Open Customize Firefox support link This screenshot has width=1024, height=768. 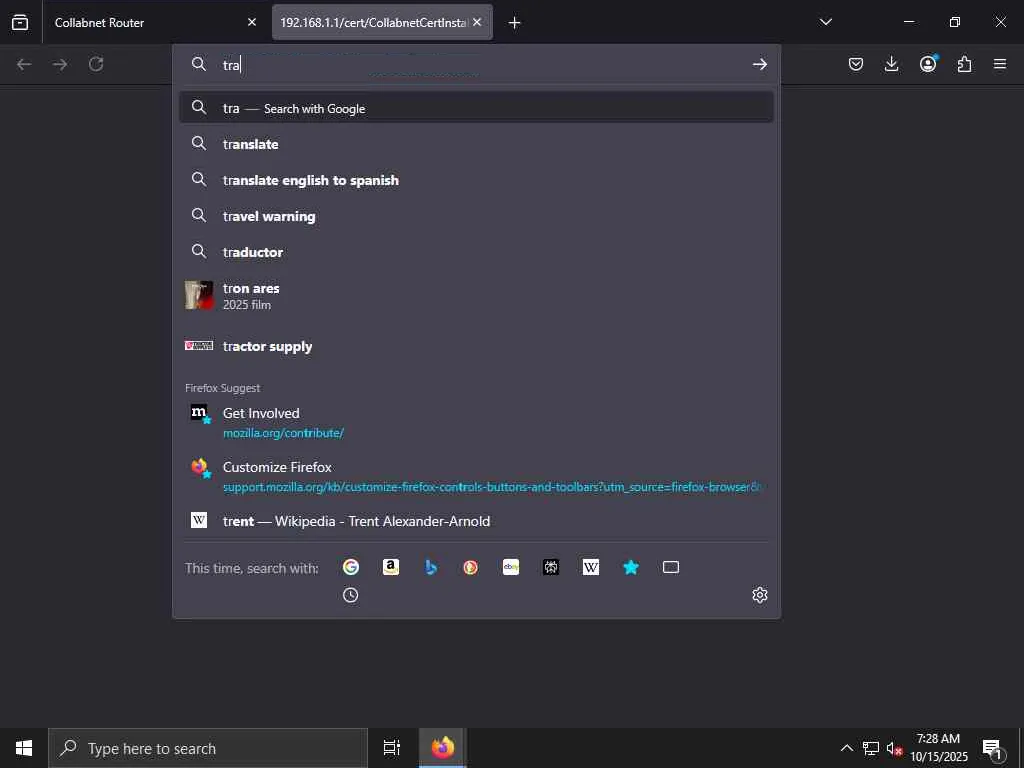pos(476,476)
